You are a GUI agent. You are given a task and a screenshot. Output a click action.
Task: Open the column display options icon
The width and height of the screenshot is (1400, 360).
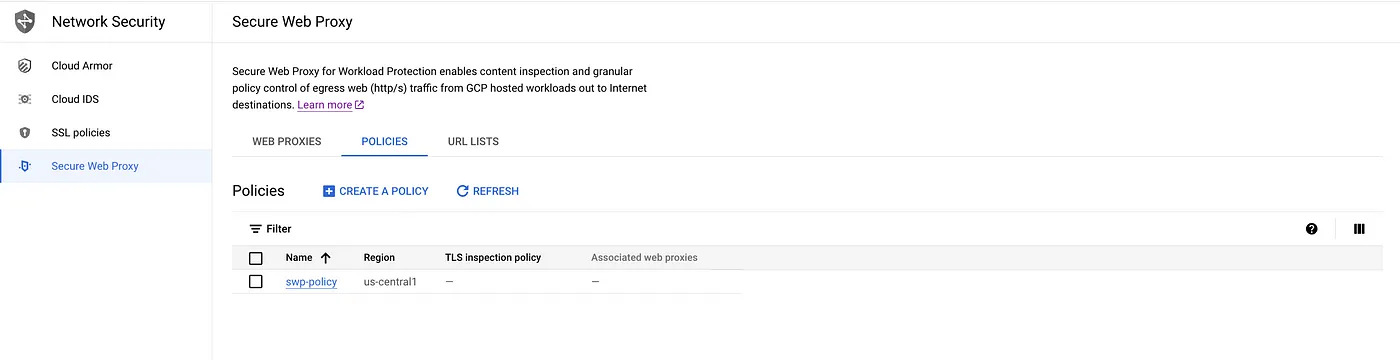pos(1359,229)
